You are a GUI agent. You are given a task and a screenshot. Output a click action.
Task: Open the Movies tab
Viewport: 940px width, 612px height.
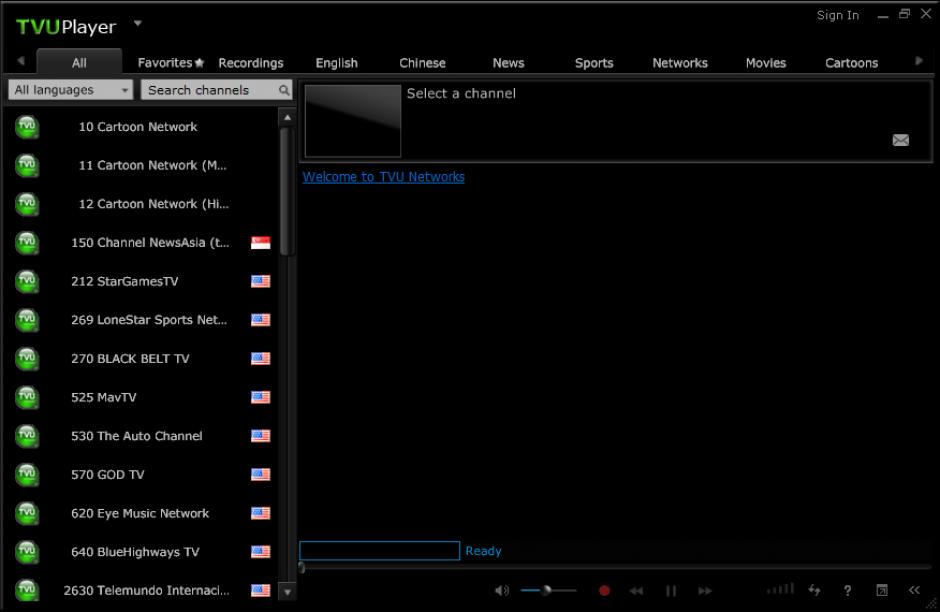[x=766, y=63]
